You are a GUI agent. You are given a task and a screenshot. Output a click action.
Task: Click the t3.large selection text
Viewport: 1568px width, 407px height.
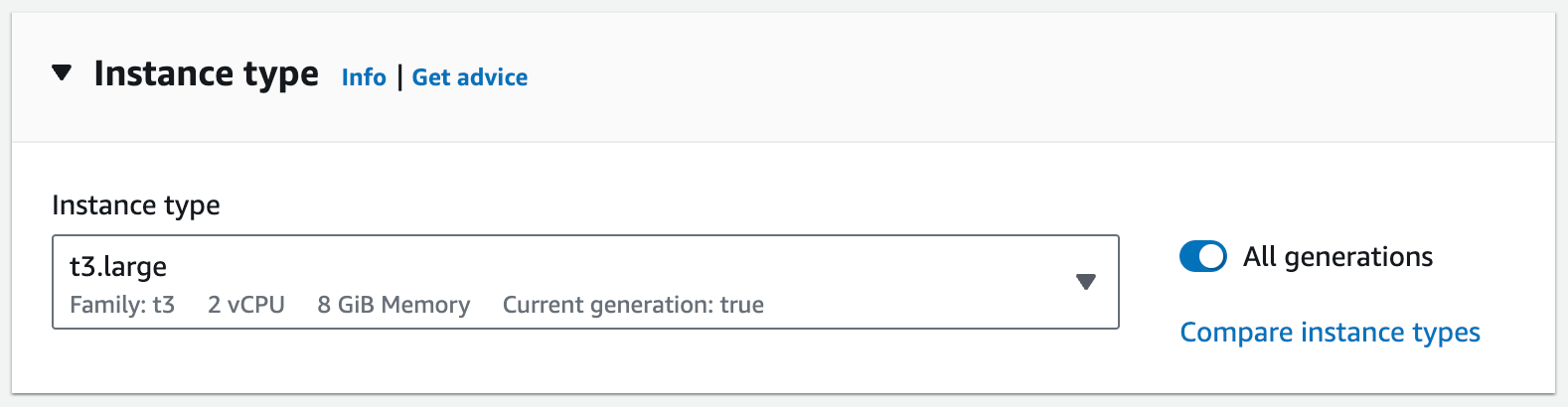tap(118, 266)
